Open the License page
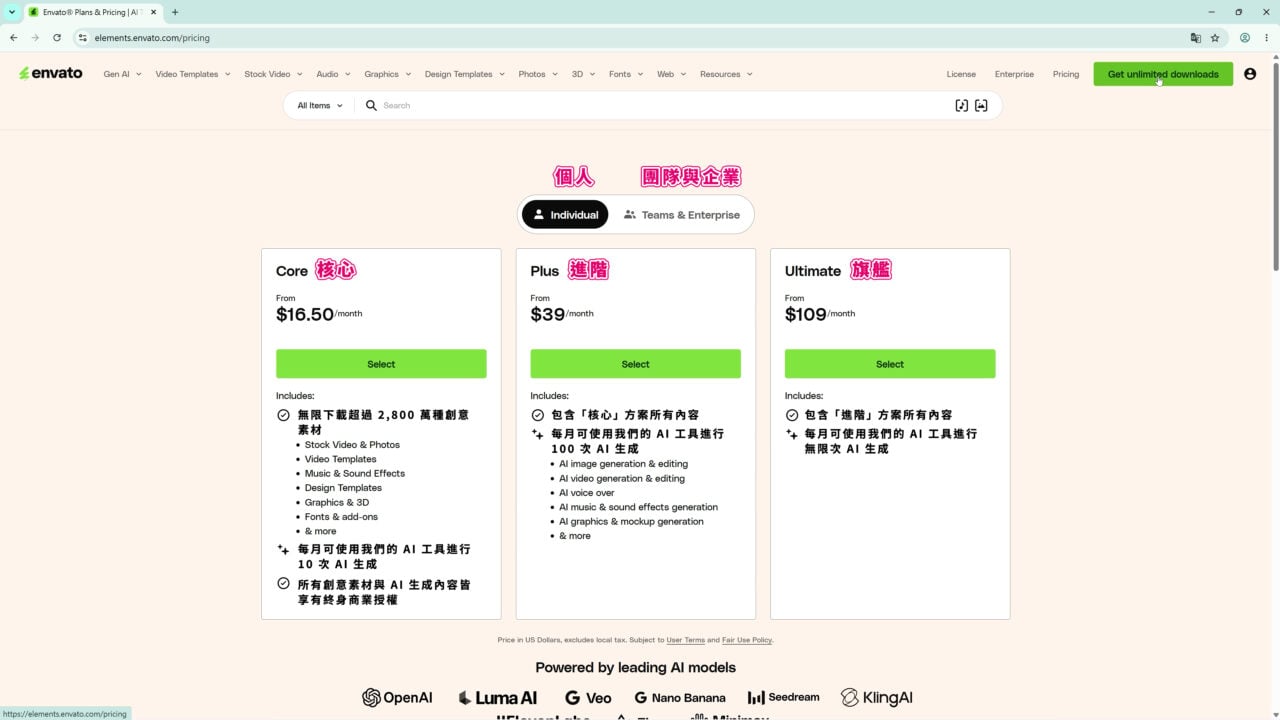1280x720 pixels. [961, 74]
